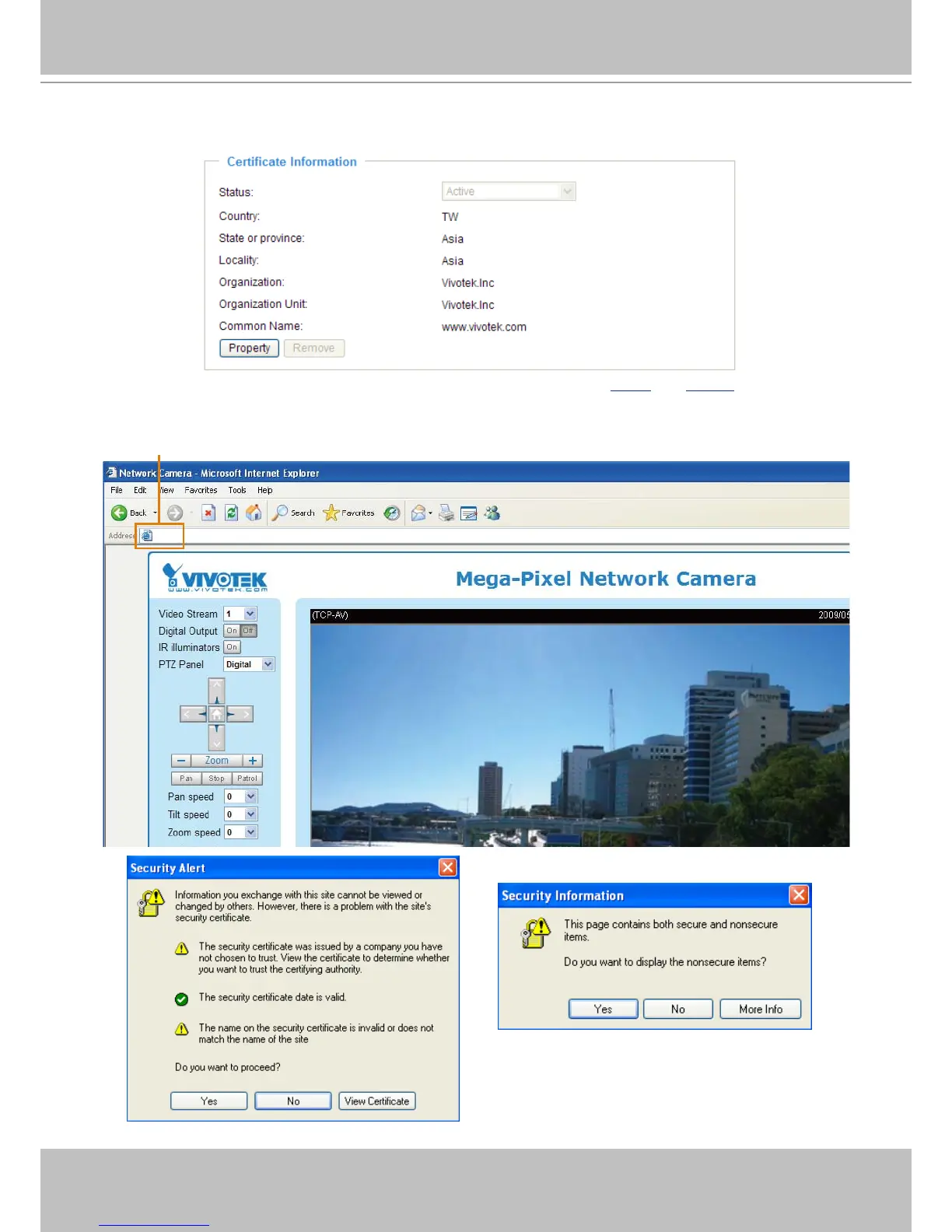The width and height of the screenshot is (952, 1232).
Task: Start camera Pan button
Action: [186, 779]
